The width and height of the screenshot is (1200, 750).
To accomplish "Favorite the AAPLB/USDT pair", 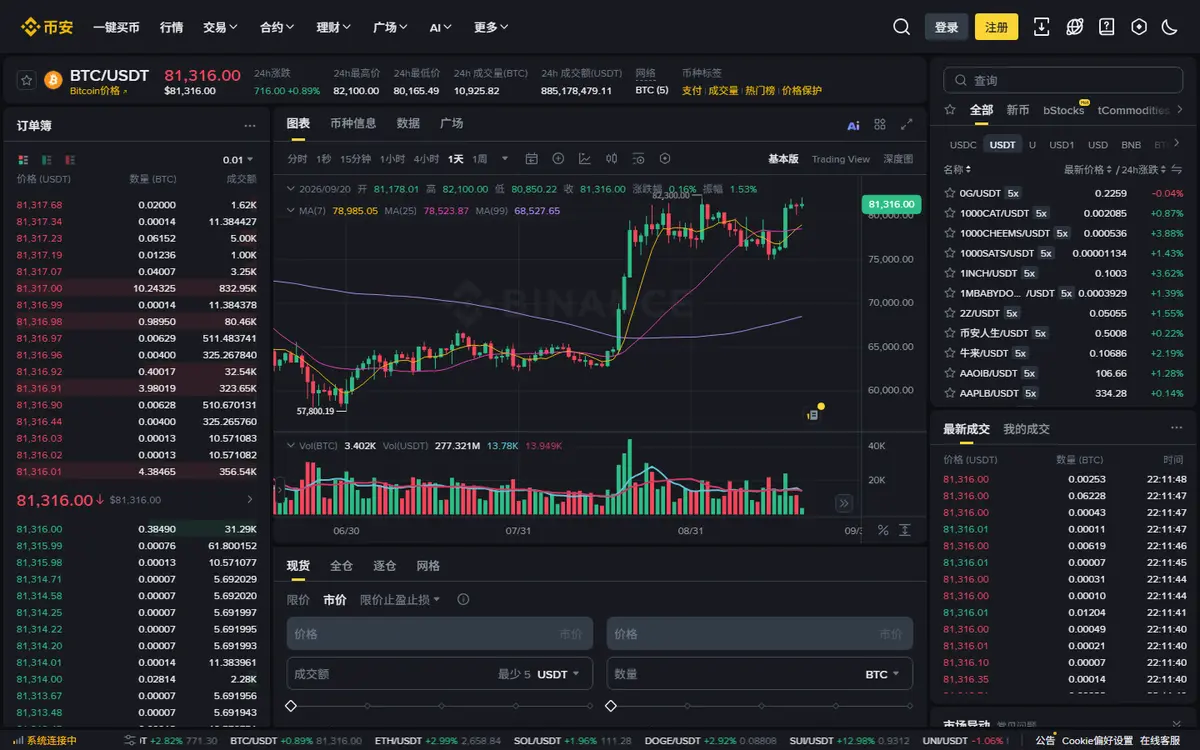I will [x=950, y=393].
